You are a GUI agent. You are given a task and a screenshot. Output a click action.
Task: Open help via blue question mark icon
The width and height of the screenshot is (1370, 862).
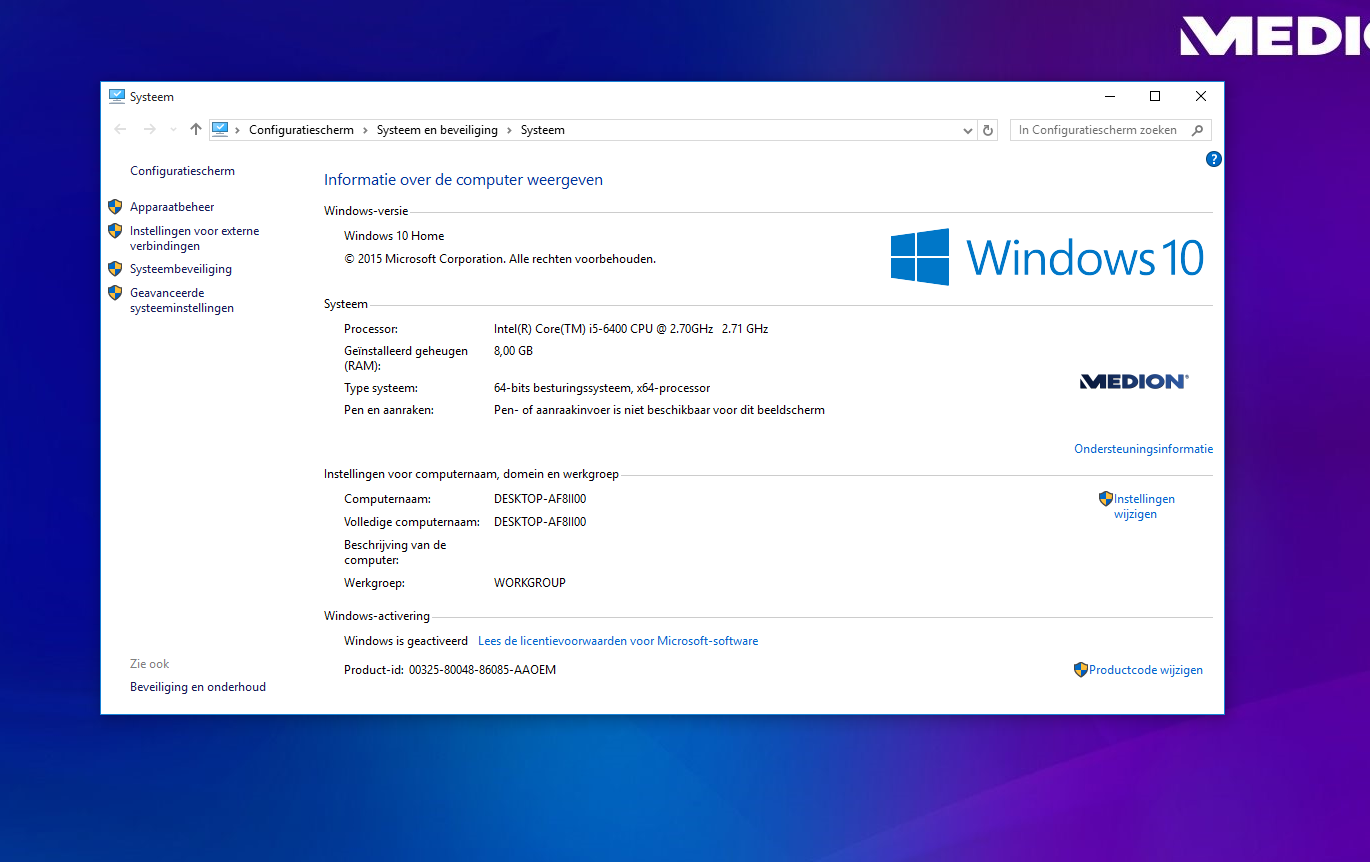click(x=1213, y=159)
